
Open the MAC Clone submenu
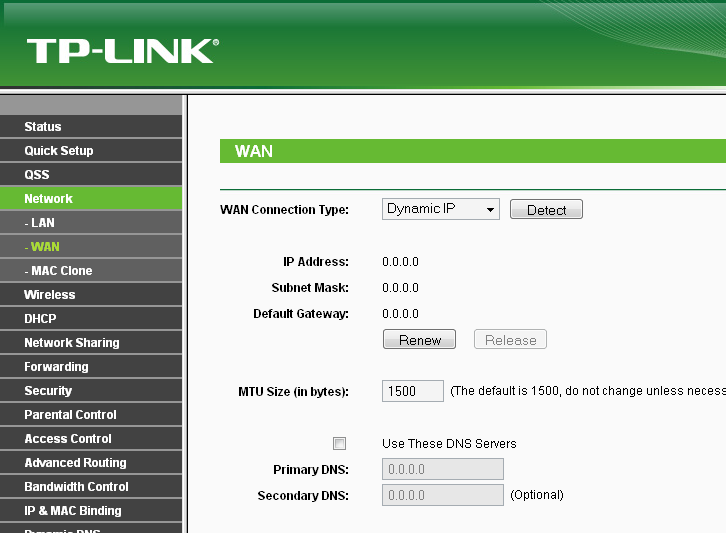point(91,271)
